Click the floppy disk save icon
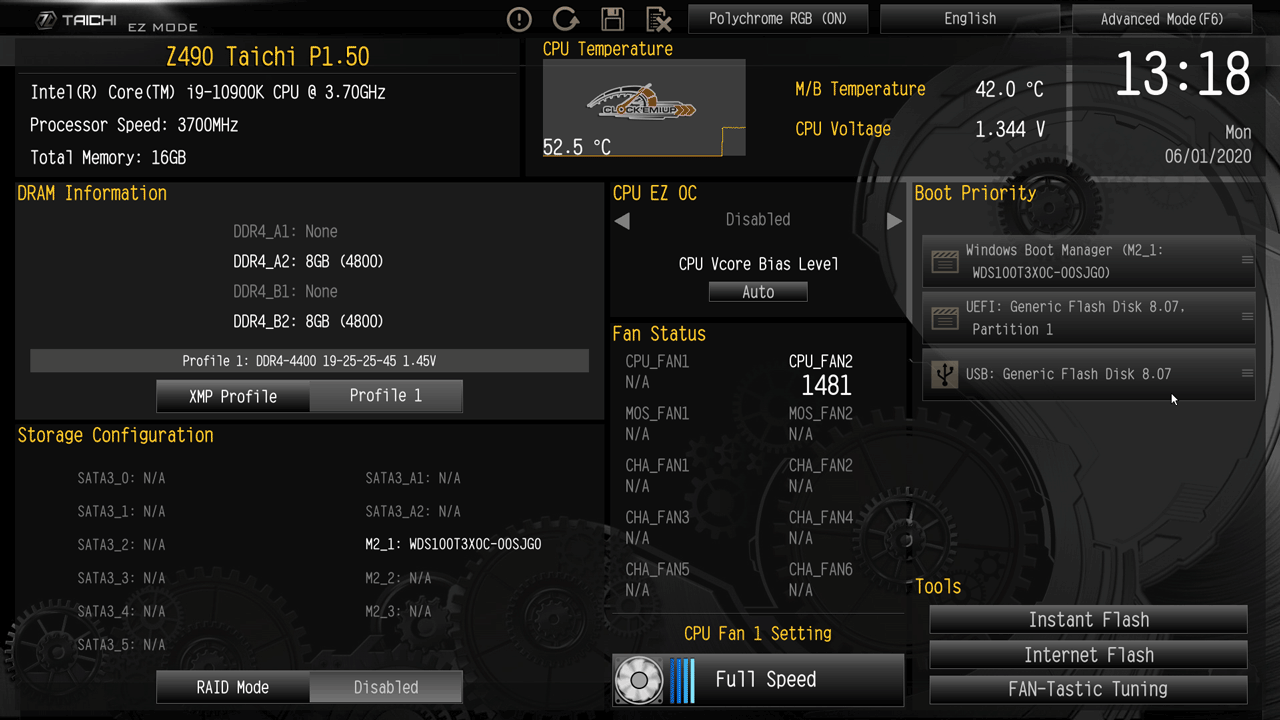1280x720 pixels. (x=612, y=19)
